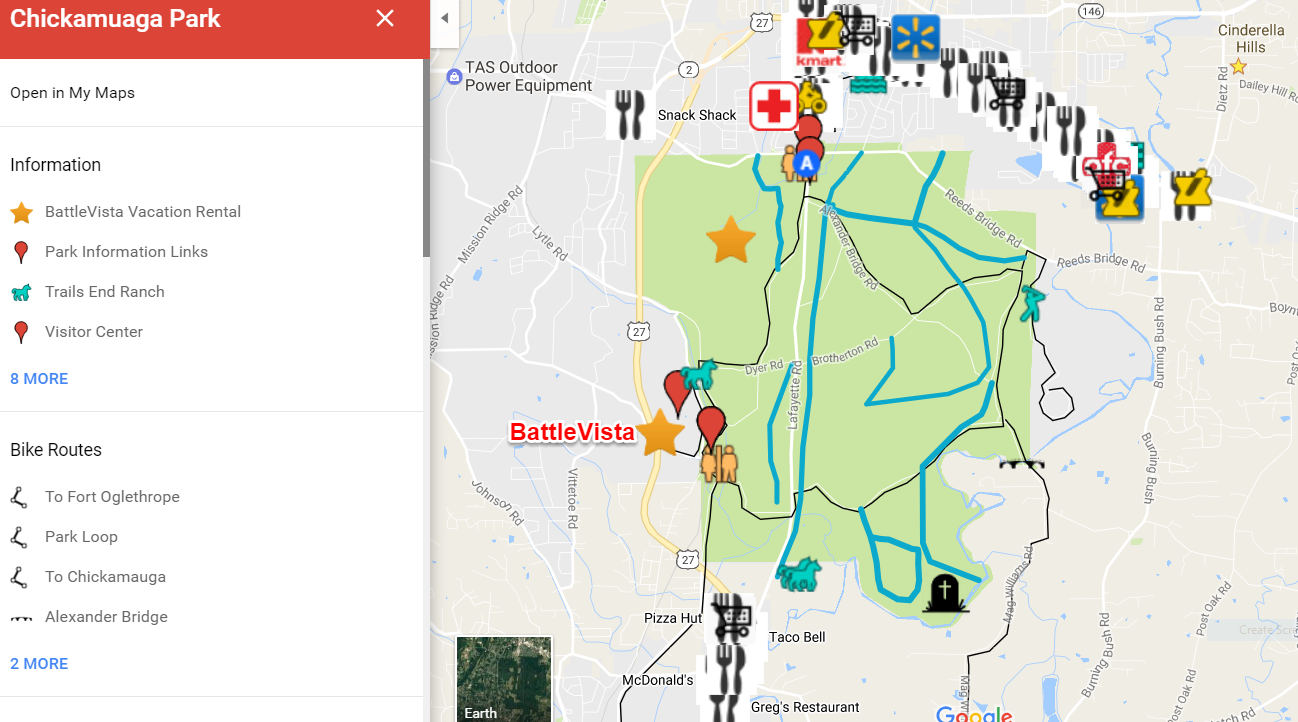Click the Information section heading
The height and width of the screenshot is (722, 1298).
pyautogui.click(x=55, y=165)
